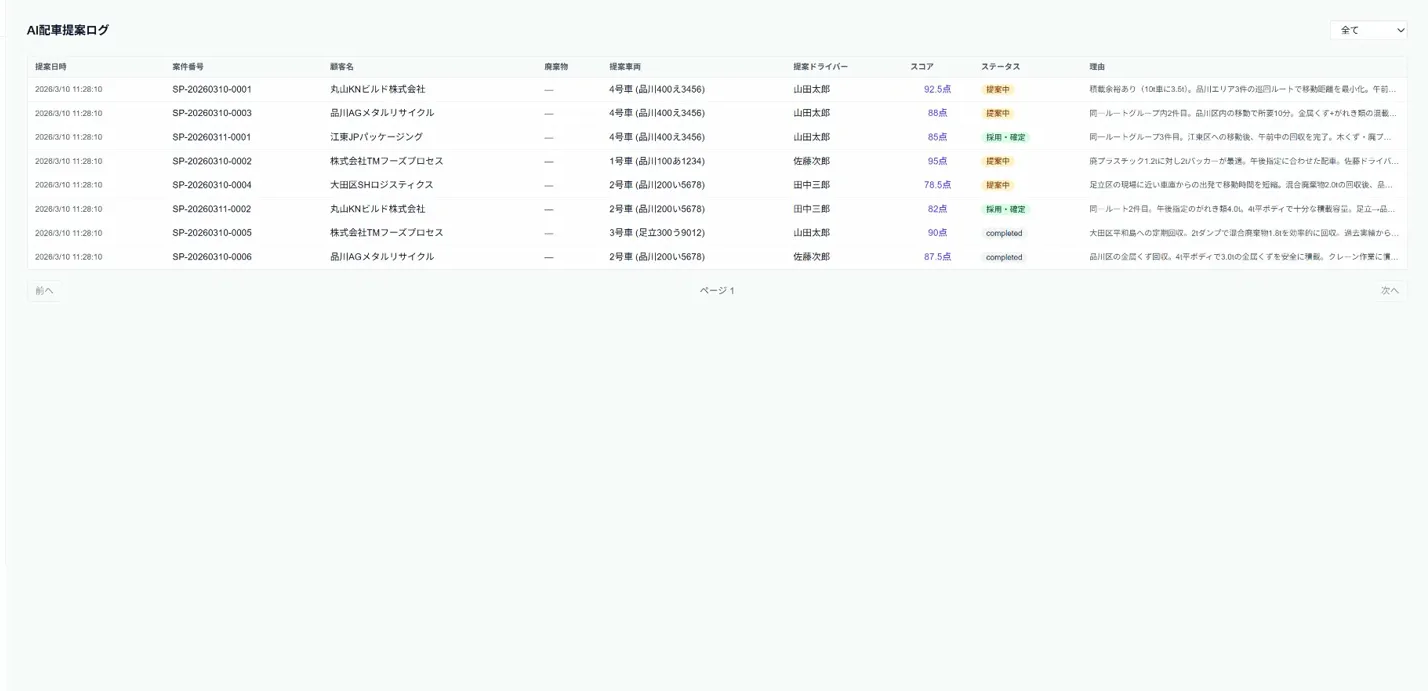Select the 82点 score for 丸山KNビルド株式会社
1428x691 pixels.
click(x=940, y=208)
